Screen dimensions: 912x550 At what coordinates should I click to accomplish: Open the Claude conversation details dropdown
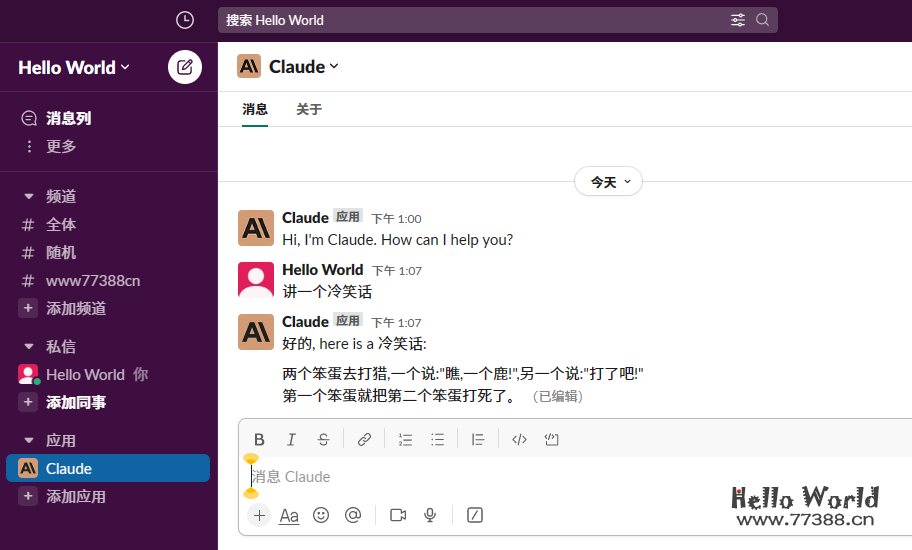point(304,67)
